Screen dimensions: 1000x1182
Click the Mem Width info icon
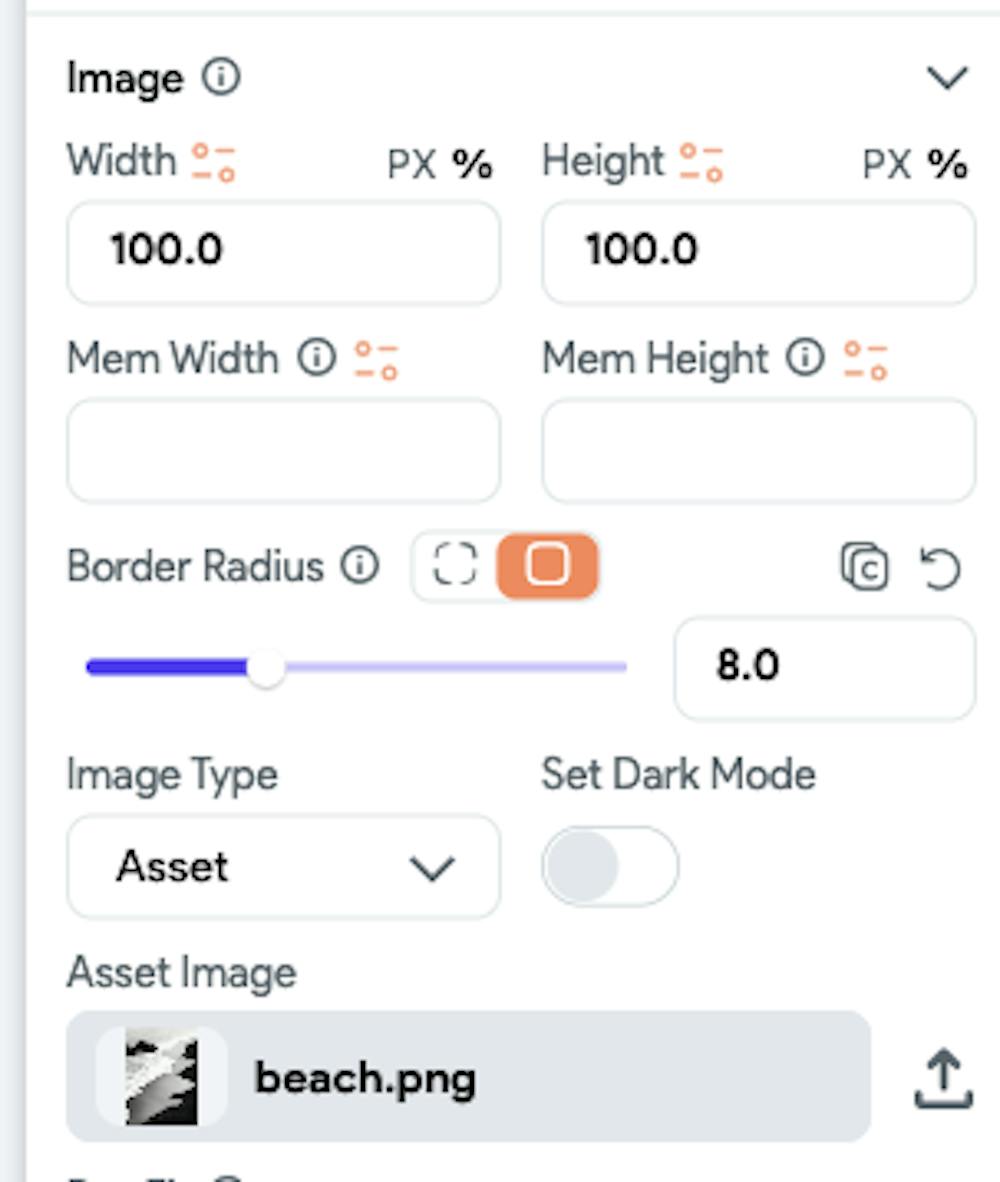click(317, 358)
